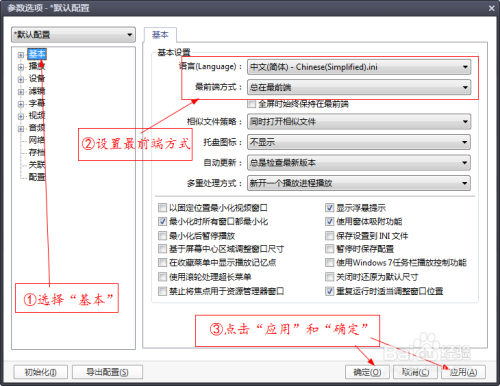The image size is (500, 386).
Task: Expand the 播放 tree node
Action: 21,67
